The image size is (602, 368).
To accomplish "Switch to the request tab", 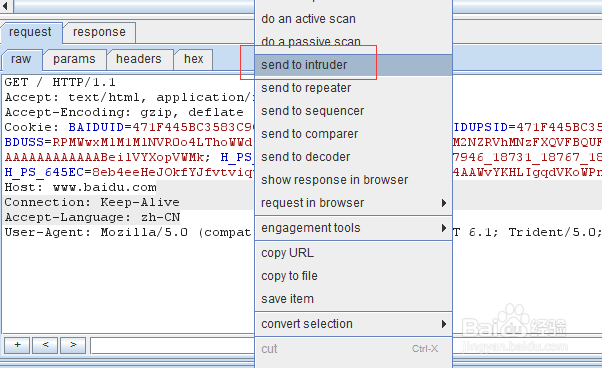I will pyautogui.click(x=31, y=33).
